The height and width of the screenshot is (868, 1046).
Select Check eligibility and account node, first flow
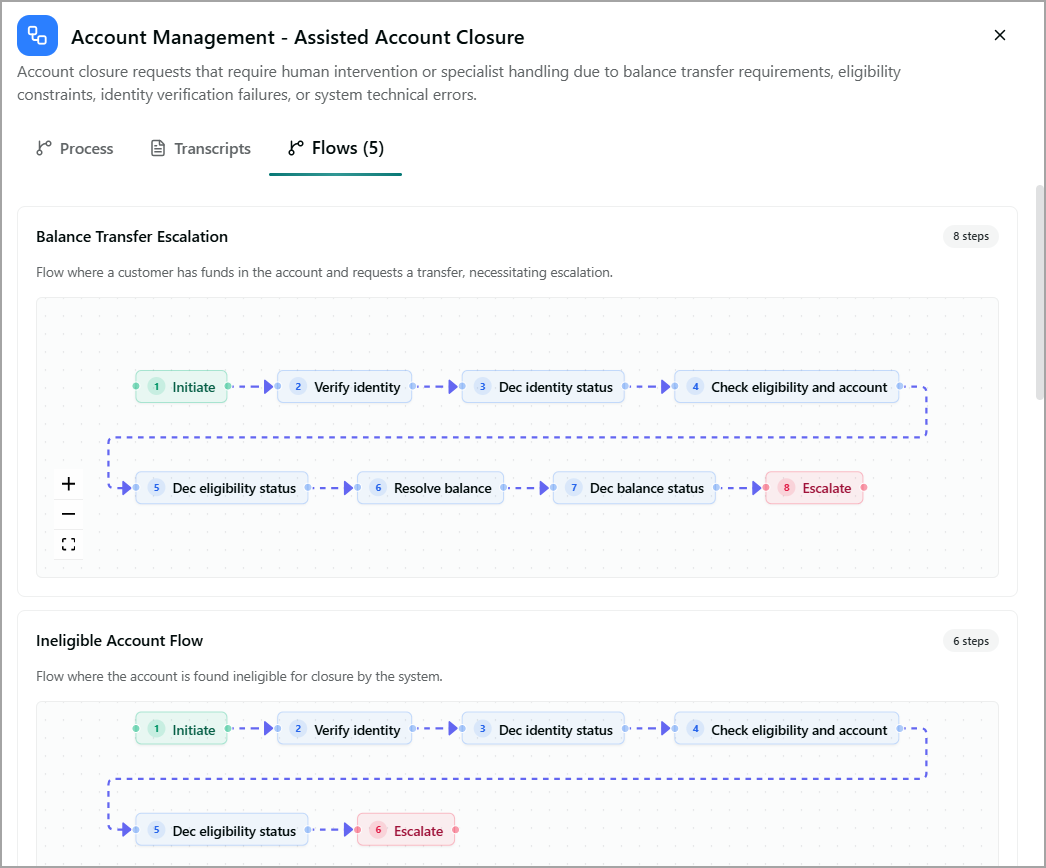click(x=787, y=387)
